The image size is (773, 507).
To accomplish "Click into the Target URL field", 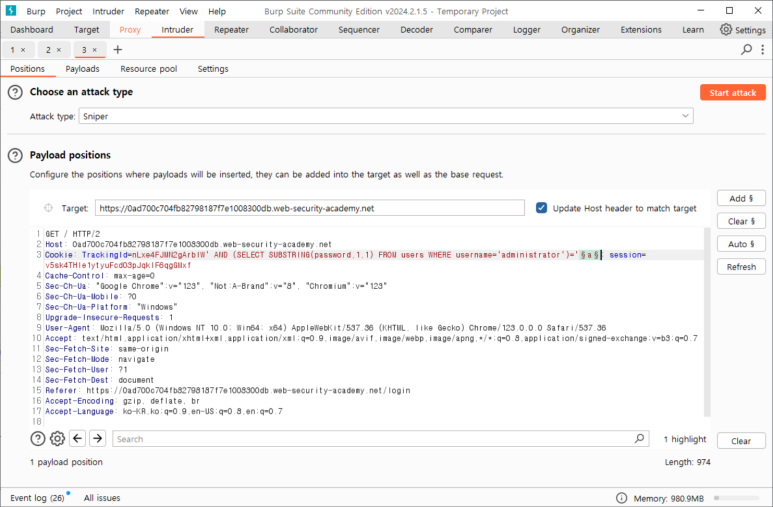I will click(310, 208).
